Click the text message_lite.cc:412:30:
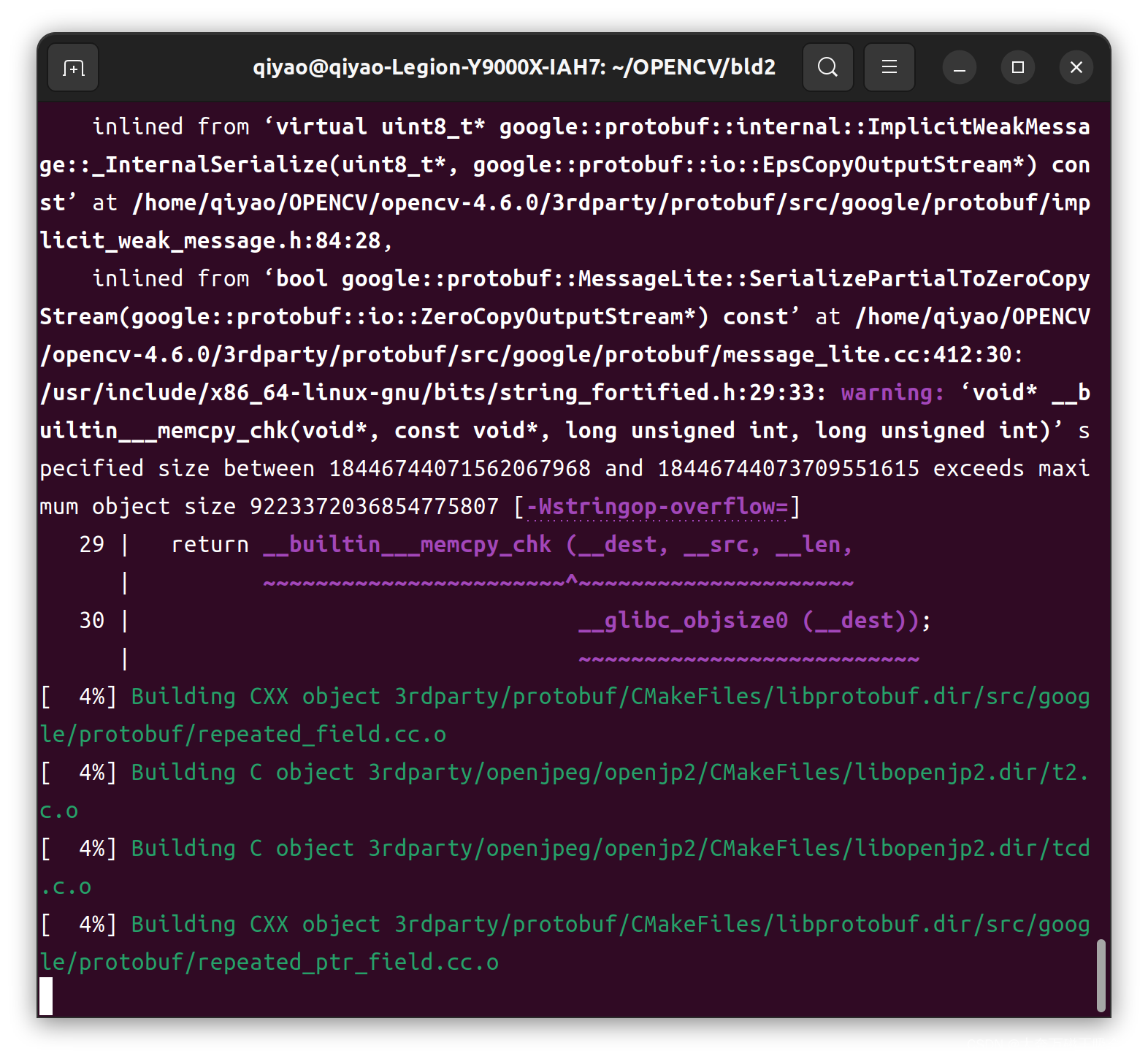This screenshot has width=1148, height=1059. click(873, 355)
